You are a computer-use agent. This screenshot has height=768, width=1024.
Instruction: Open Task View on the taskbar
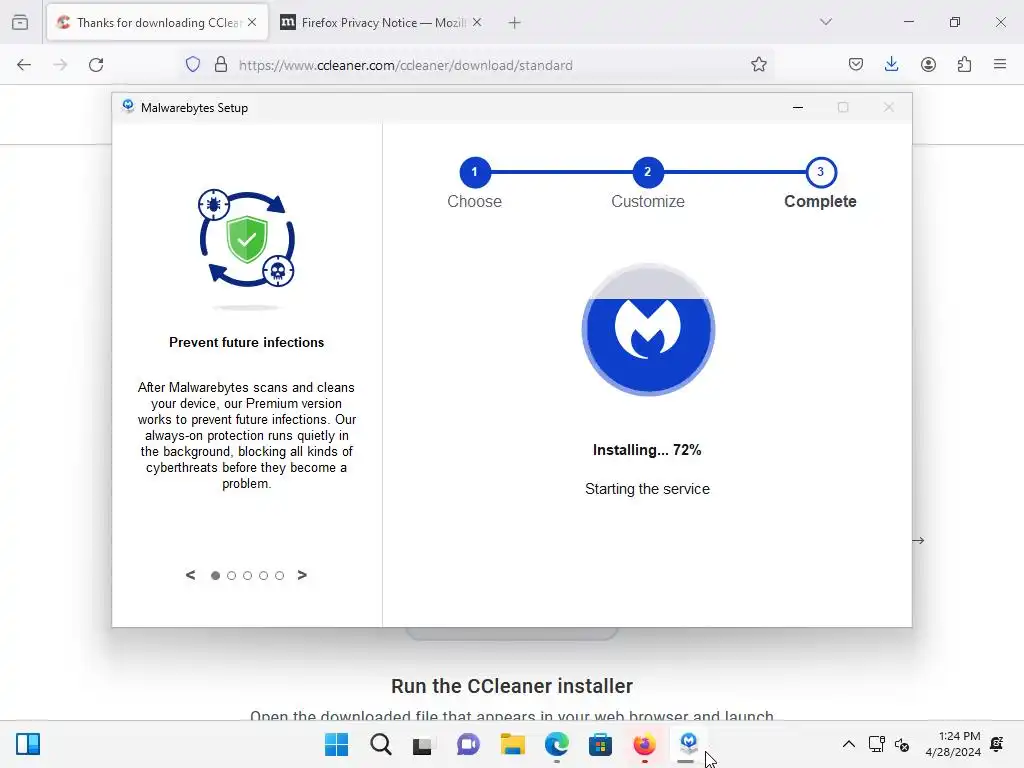tap(423, 744)
